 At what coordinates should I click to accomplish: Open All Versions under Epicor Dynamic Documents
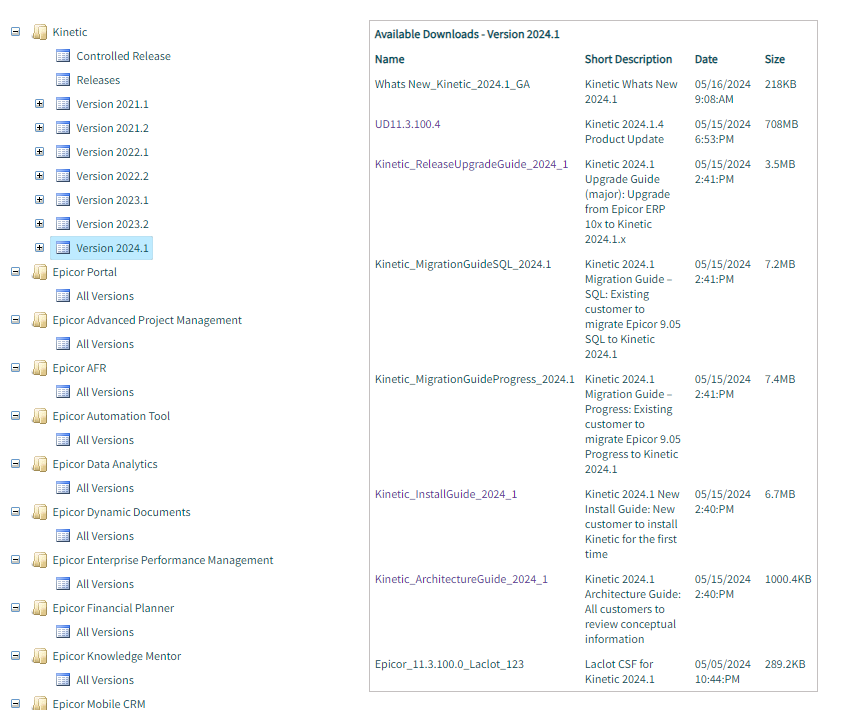click(105, 536)
